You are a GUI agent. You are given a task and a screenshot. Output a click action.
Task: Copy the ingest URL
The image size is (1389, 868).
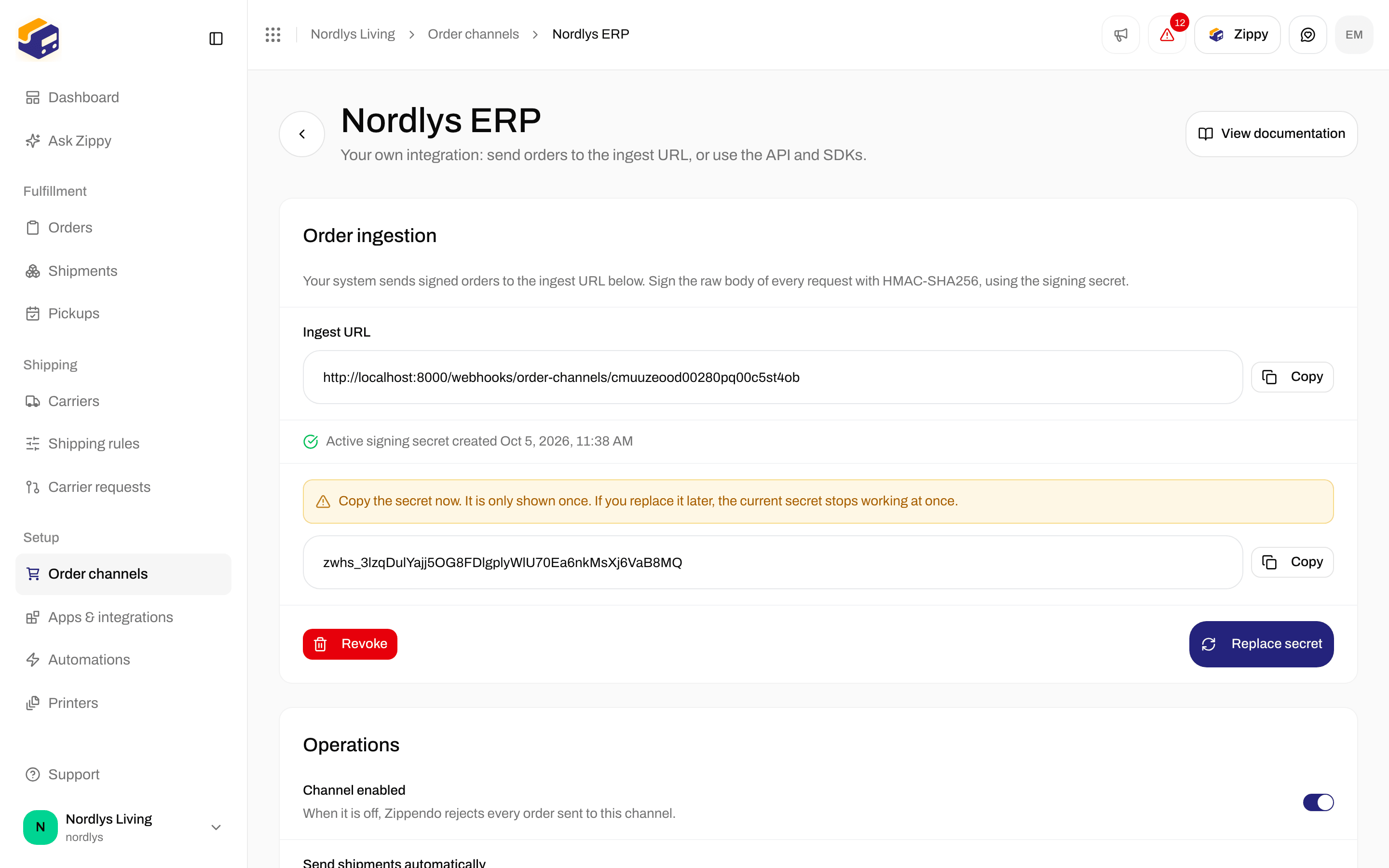click(x=1292, y=377)
